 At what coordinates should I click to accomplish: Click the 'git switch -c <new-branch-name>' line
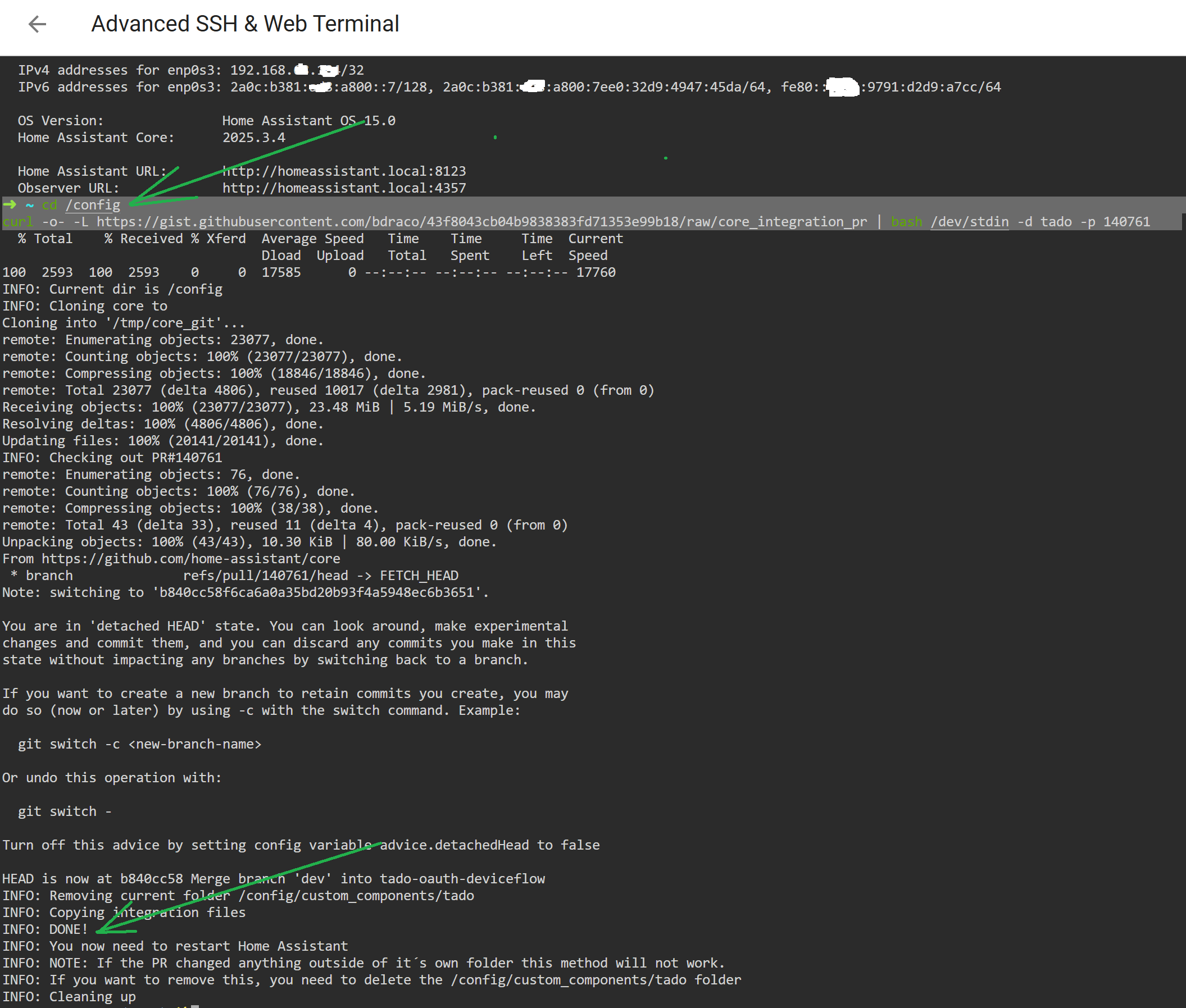pyautogui.click(x=139, y=744)
